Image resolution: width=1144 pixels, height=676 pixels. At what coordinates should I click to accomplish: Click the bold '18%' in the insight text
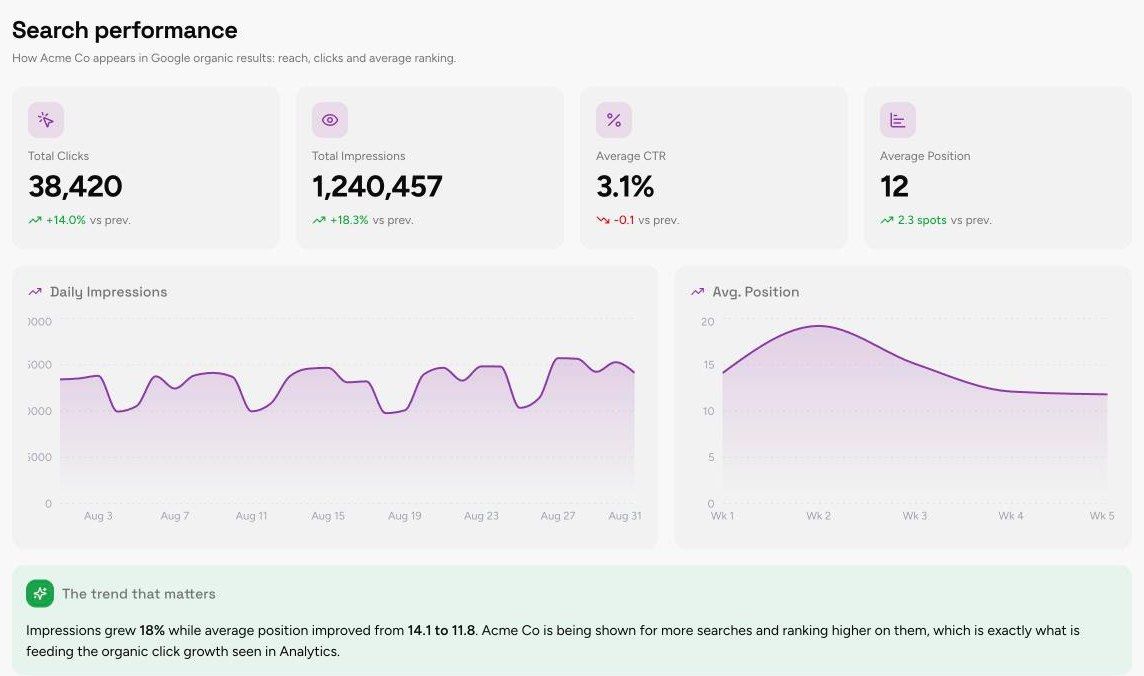[152, 630]
